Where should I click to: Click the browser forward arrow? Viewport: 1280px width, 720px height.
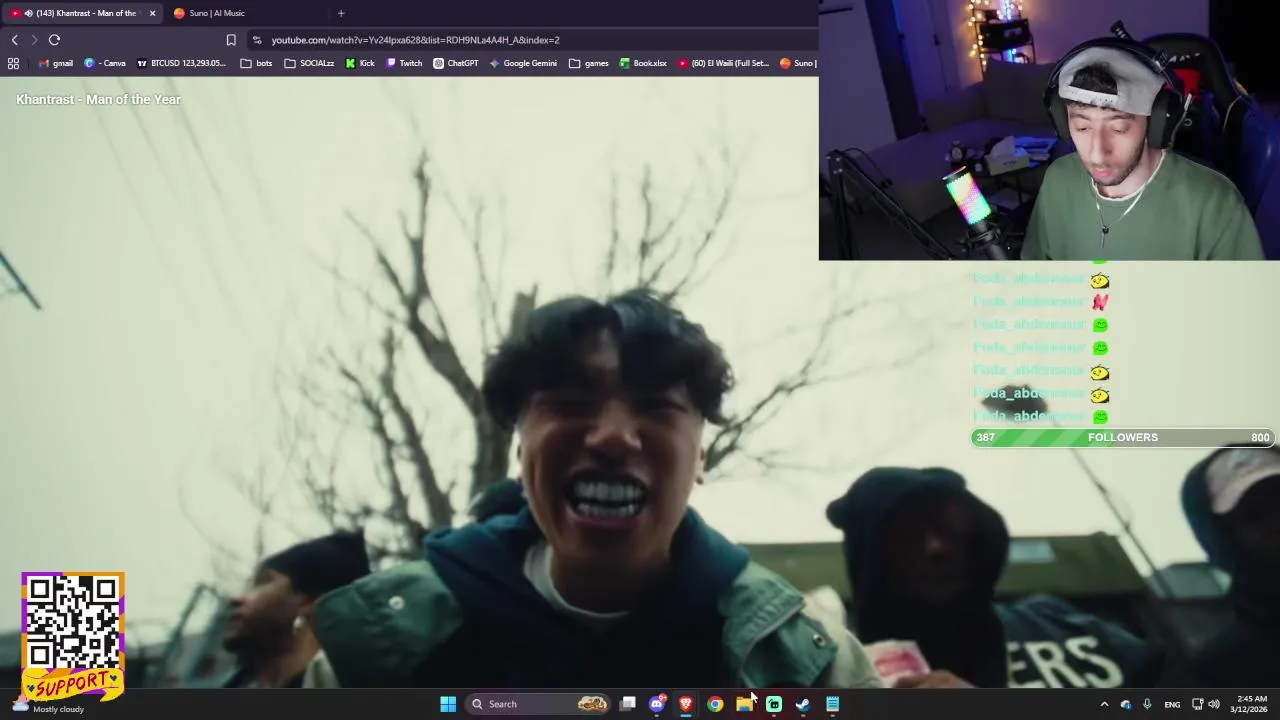point(34,40)
